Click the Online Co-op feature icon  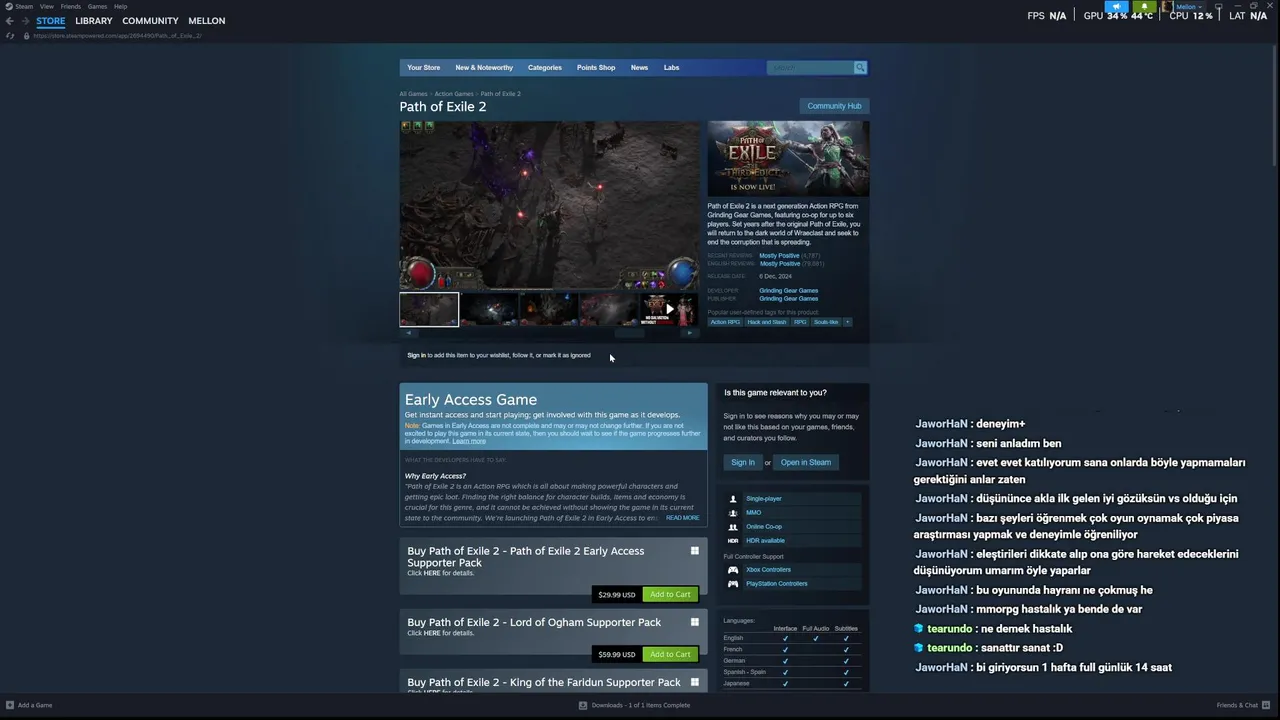point(733,527)
